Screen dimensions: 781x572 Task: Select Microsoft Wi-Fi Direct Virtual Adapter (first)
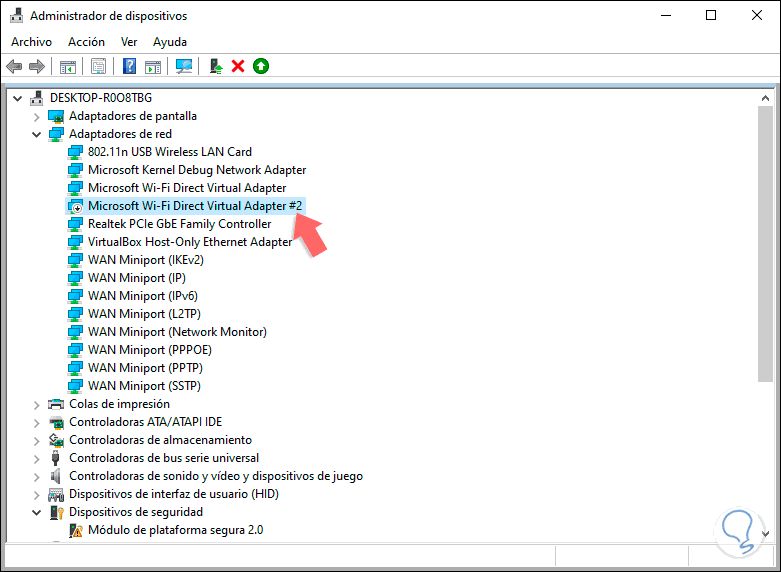[x=187, y=188]
